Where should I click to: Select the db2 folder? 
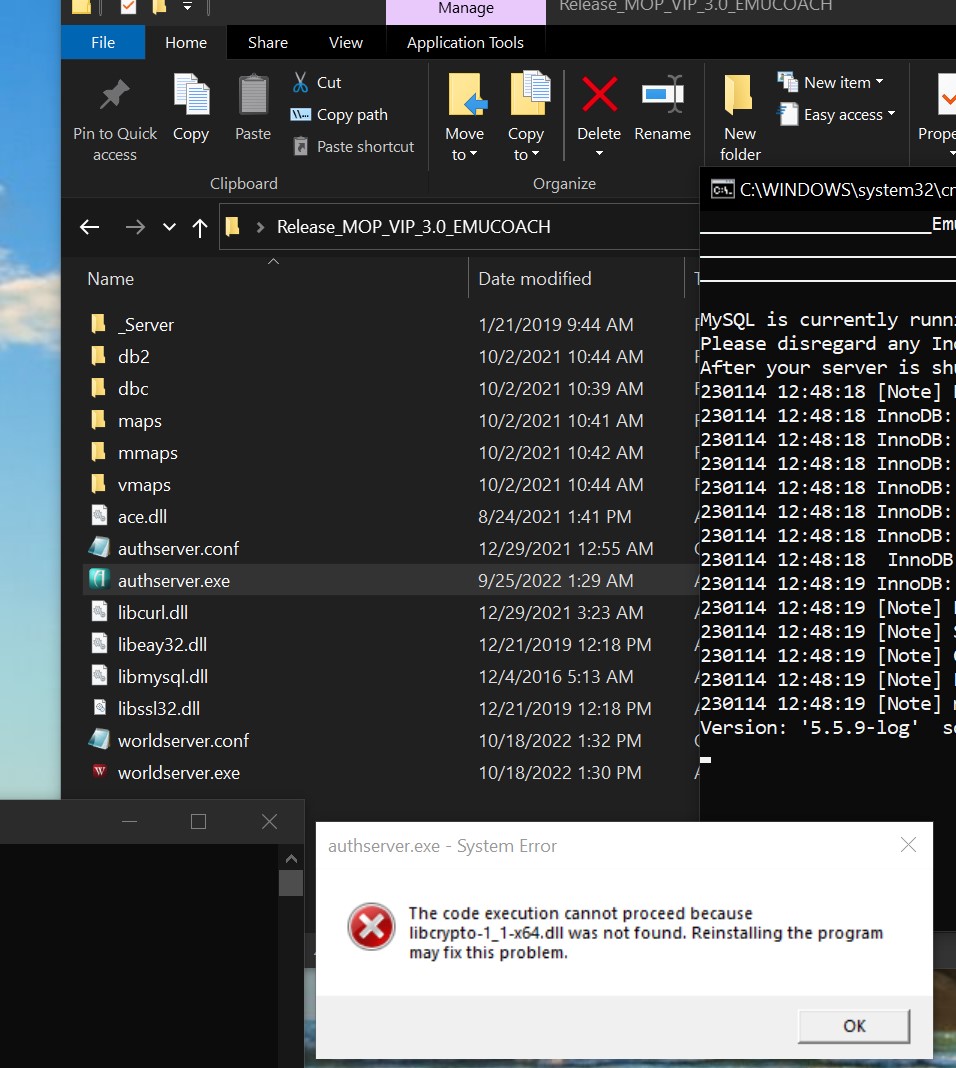coord(133,356)
